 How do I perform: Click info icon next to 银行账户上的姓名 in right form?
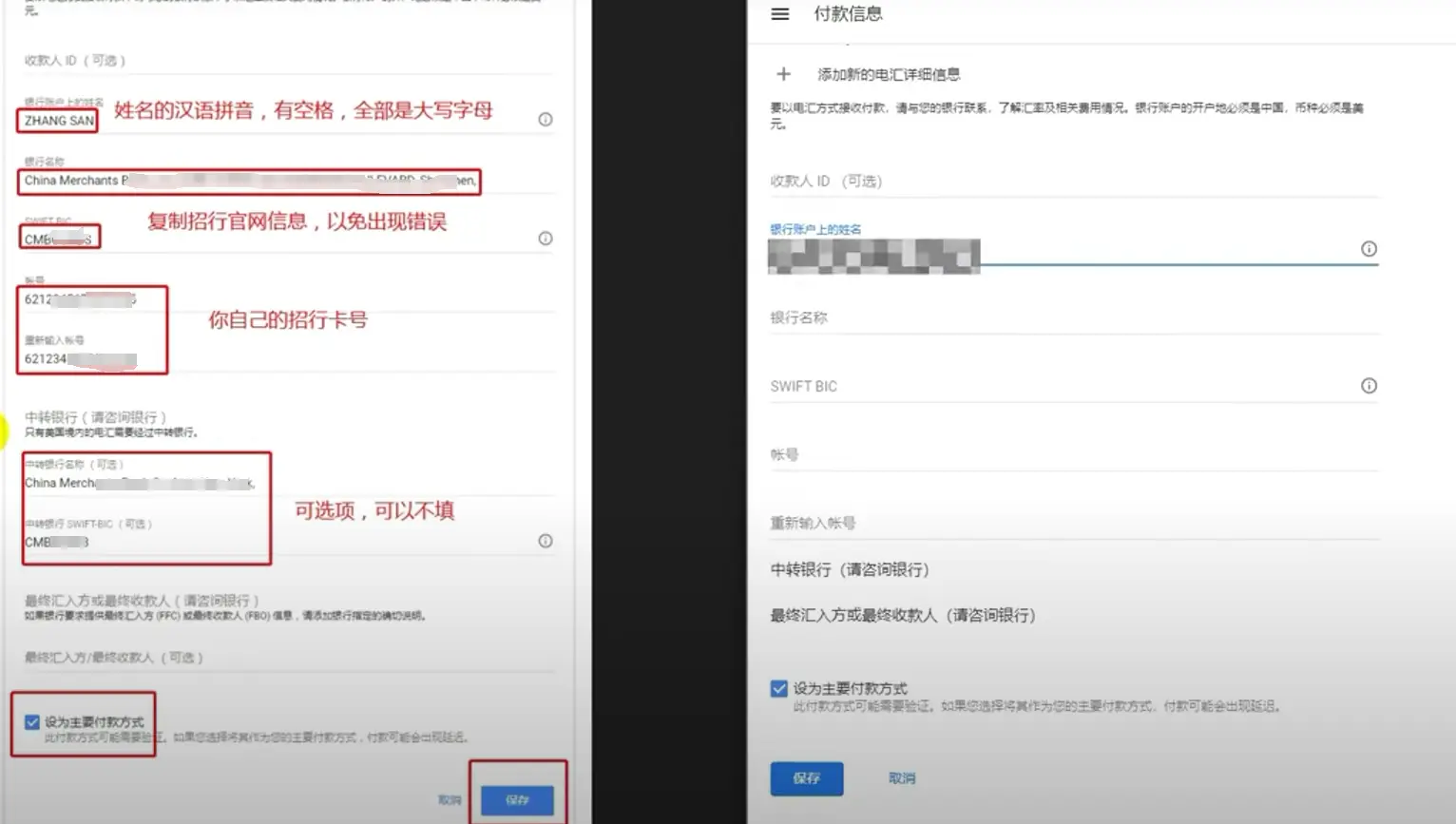[x=1369, y=249]
